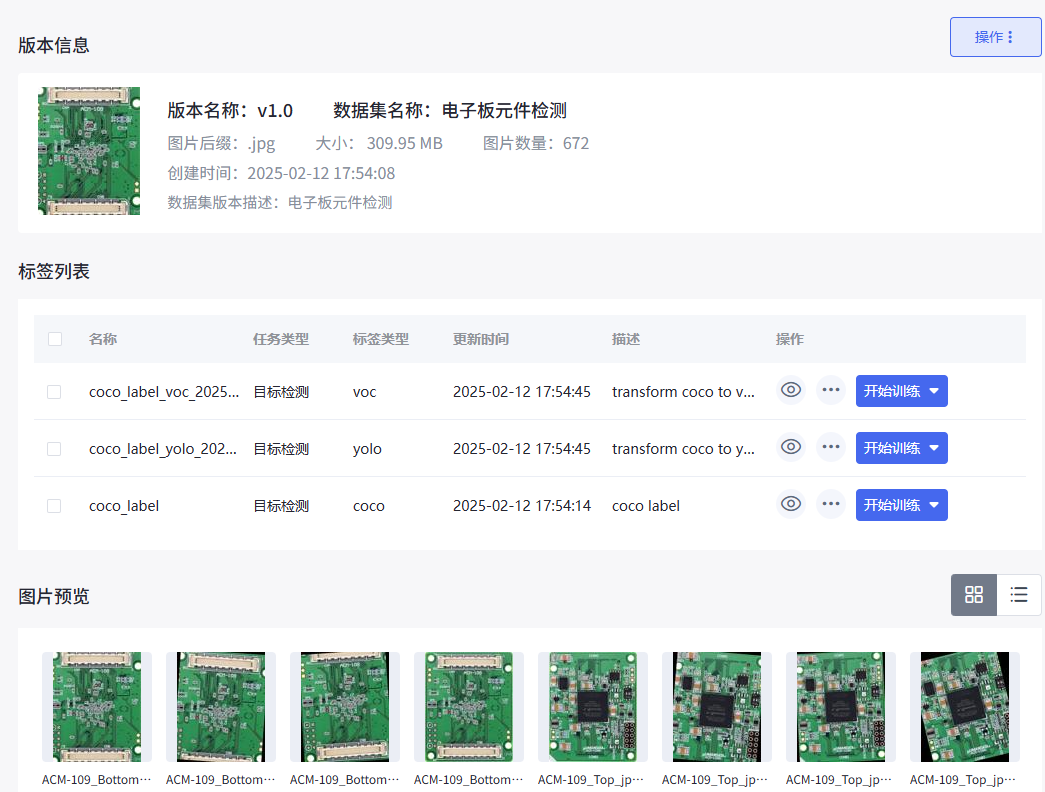The height and width of the screenshot is (792, 1045).
Task: Click the 开始训练 button on the coco_label row
Action: pyautogui.click(x=890, y=504)
